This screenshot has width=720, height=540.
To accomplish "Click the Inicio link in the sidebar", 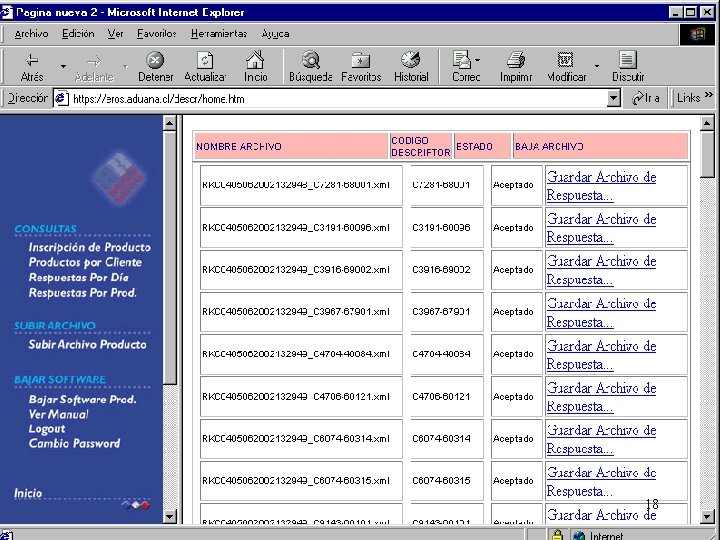I will pyautogui.click(x=28, y=494).
